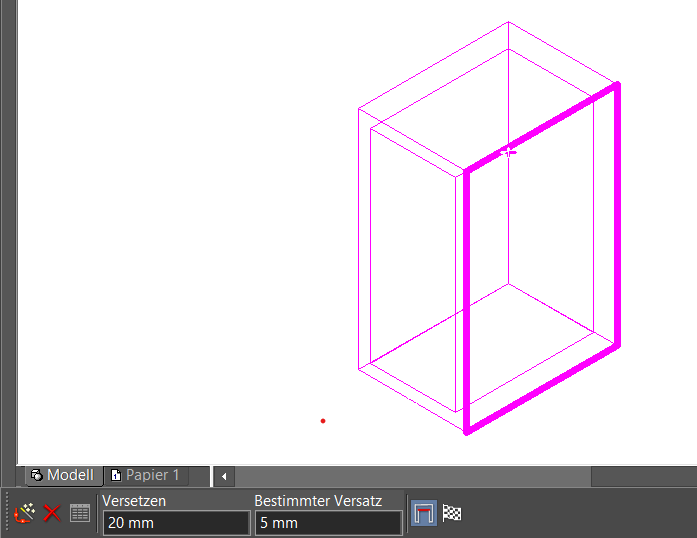The image size is (697, 538).
Task: Click the scroll-left arrow button
Action: pyautogui.click(x=224, y=477)
